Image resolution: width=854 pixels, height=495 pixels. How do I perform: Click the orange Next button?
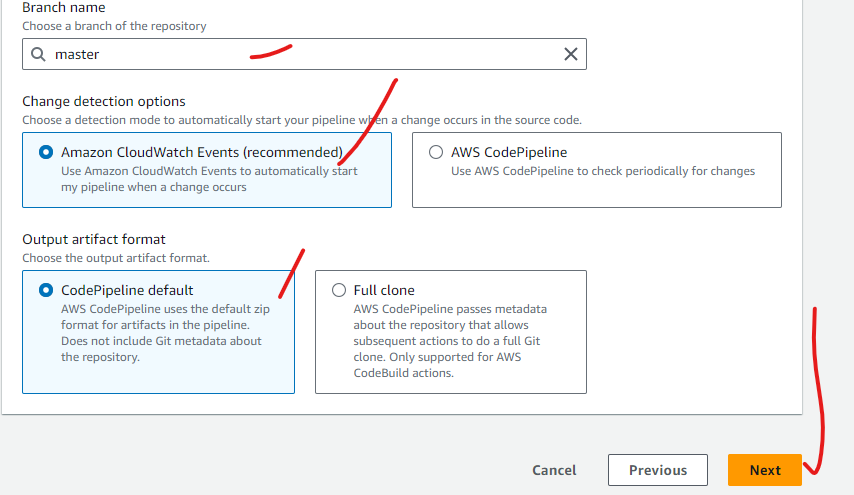tap(765, 470)
